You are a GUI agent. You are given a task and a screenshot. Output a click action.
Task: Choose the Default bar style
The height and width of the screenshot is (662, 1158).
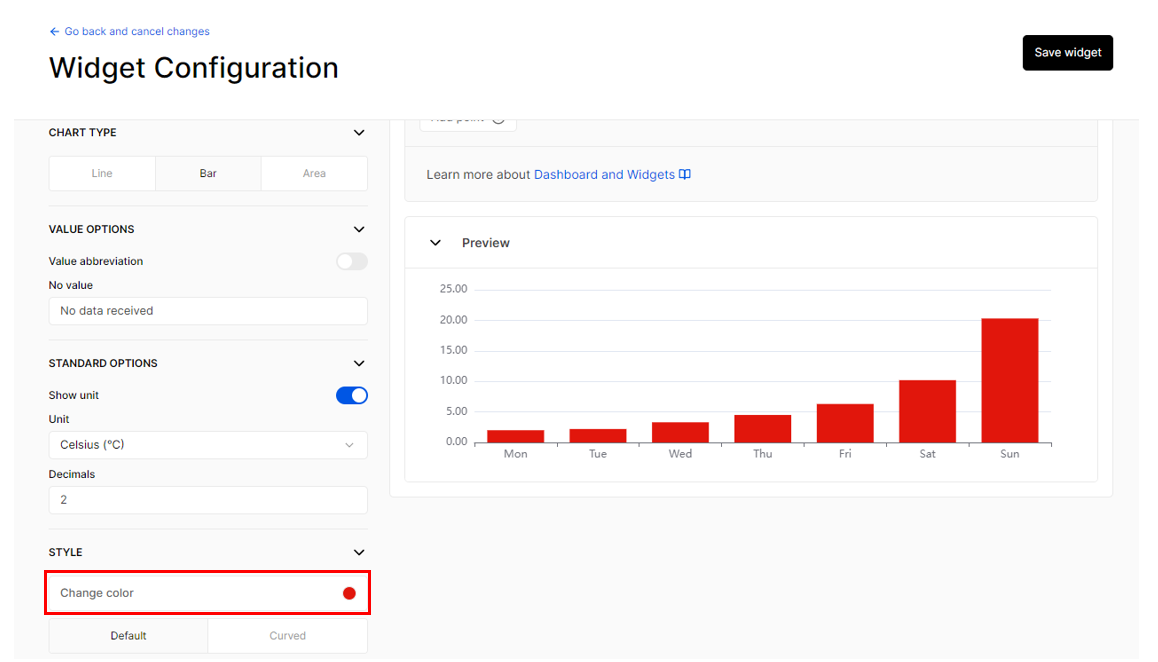[129, 636]
